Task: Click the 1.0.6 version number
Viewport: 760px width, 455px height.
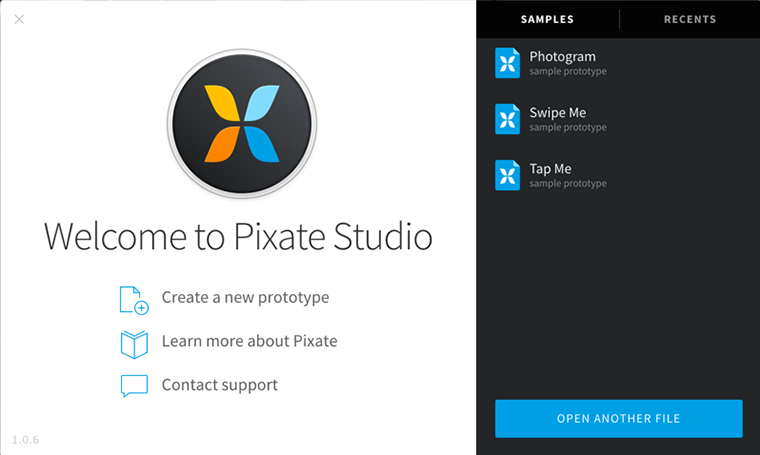Action: (26, 440)
